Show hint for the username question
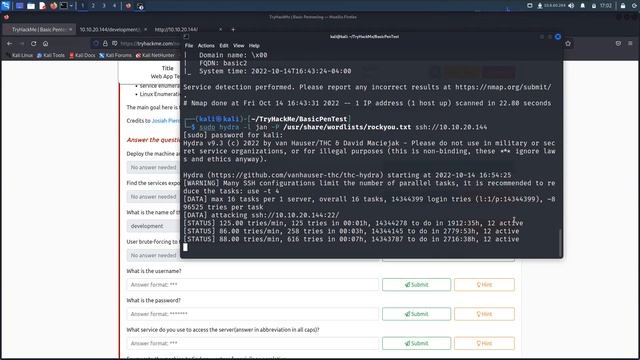This screenshot has width=640, height=360. point(484,284)
